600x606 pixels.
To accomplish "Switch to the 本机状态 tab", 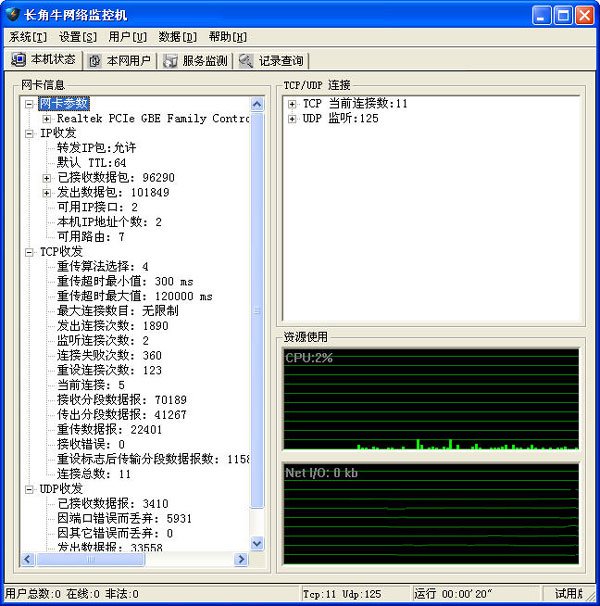I will click(x=43, y=60).
